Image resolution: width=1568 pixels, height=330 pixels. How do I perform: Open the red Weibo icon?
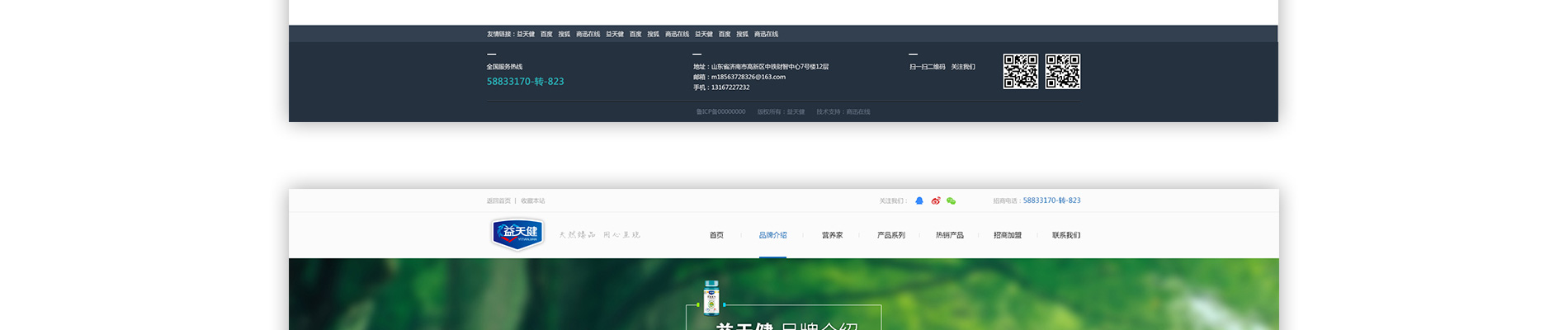pos(935,200)
